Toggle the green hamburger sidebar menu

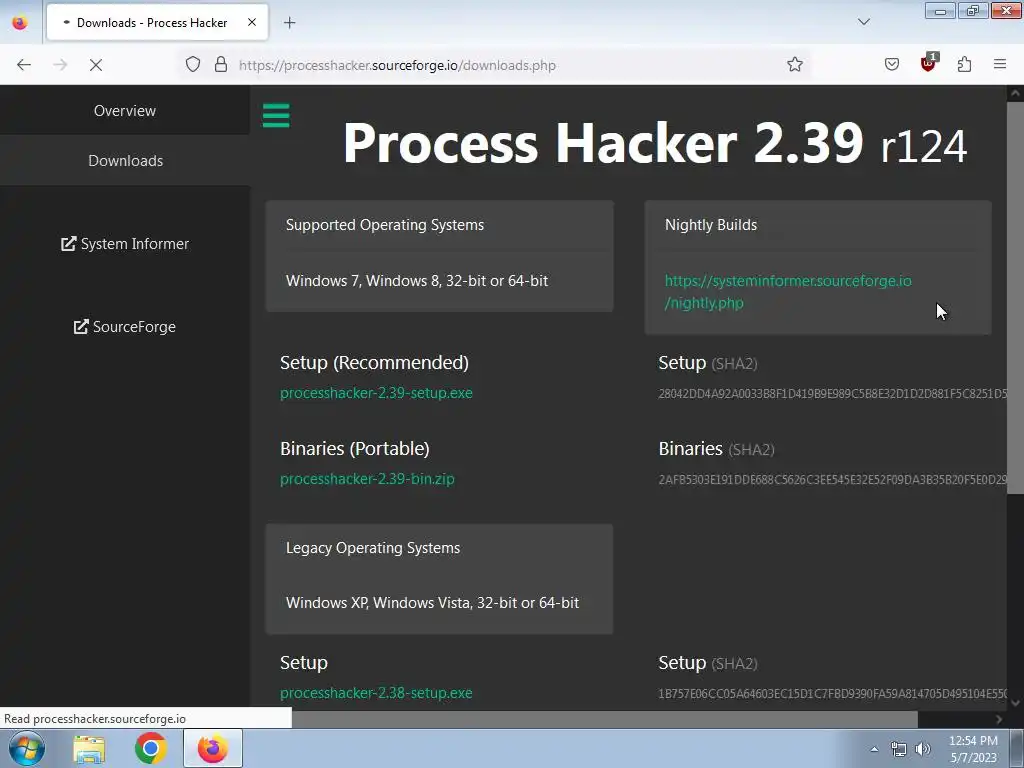[276, 116]
